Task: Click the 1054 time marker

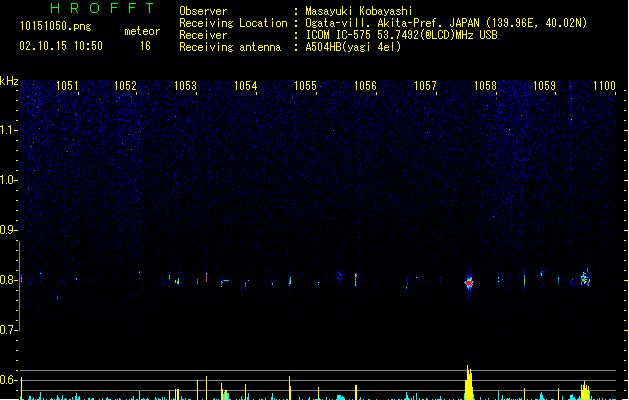Action: click(x=245, y=86)
